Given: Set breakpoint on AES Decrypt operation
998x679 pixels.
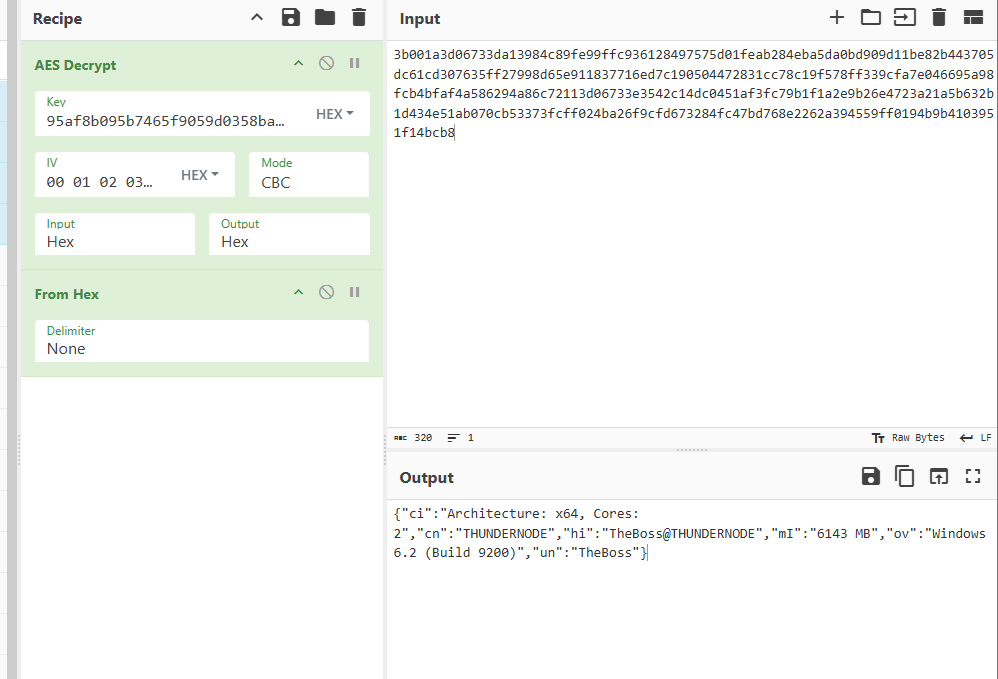Looking at the screenshot, I should [354, 64].
